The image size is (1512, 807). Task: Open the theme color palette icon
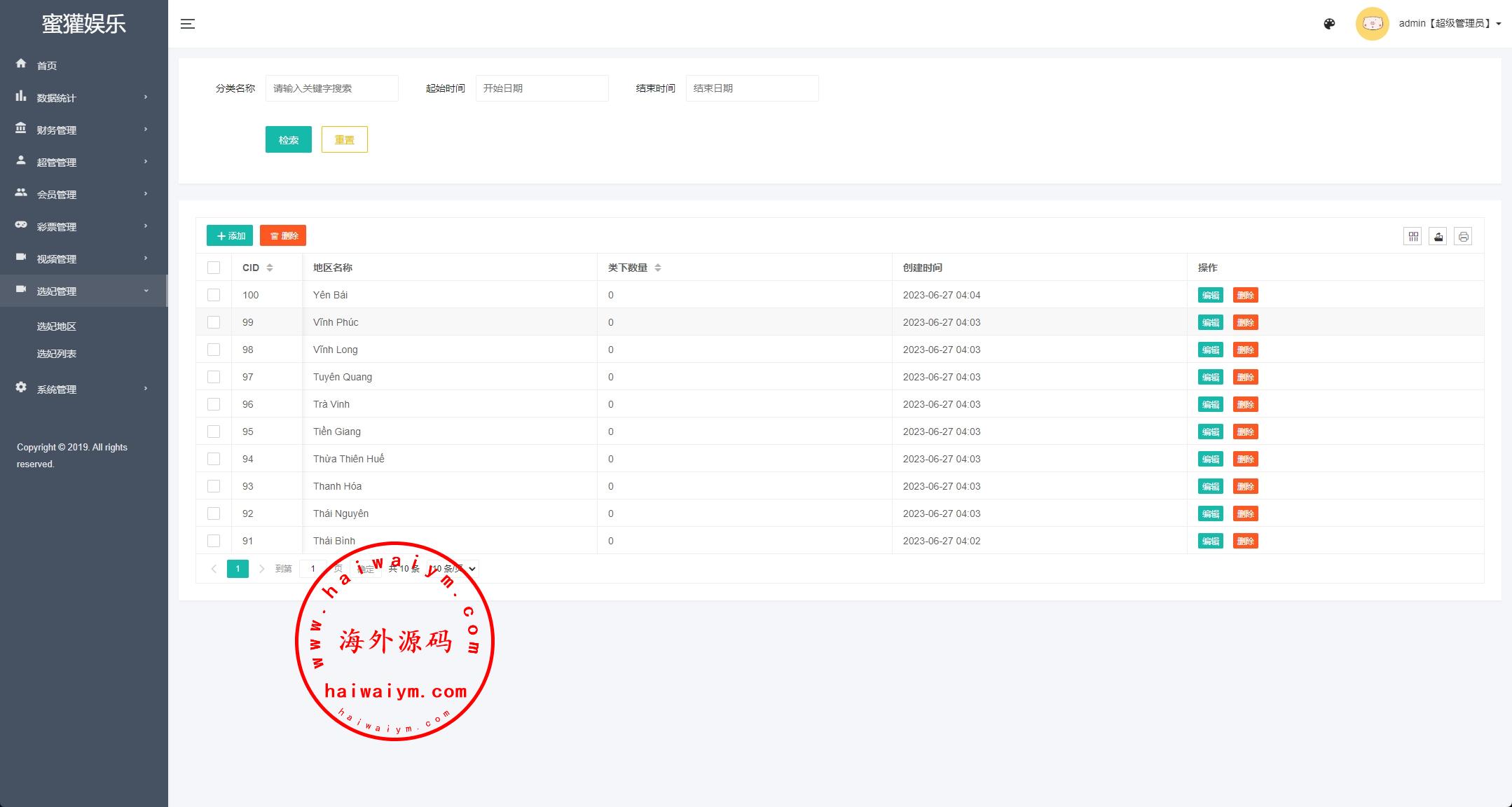point(1329,24)
